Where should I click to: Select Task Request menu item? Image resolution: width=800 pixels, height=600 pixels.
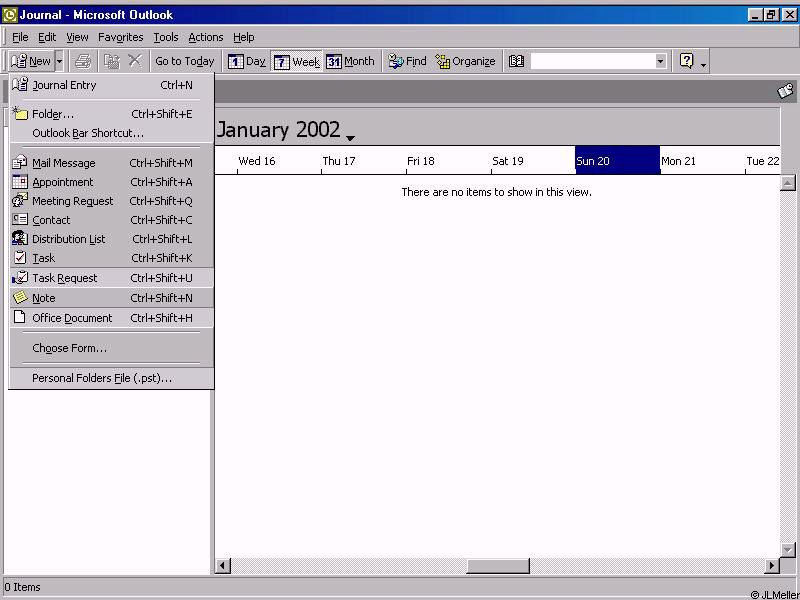click(111, 278)
